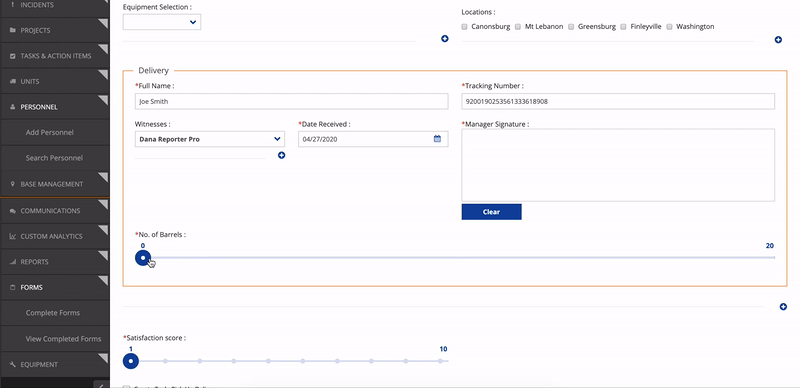This screenshot has height=388, width=800.
Task: Collapse Forms menu corner triangle
Action: pos(105,280)
